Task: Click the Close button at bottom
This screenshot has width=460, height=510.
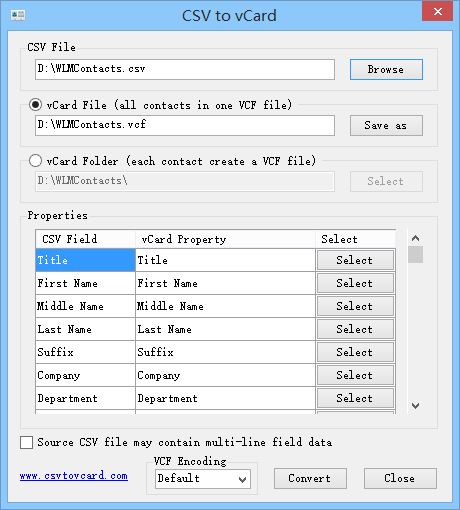Action: [400, 478]
